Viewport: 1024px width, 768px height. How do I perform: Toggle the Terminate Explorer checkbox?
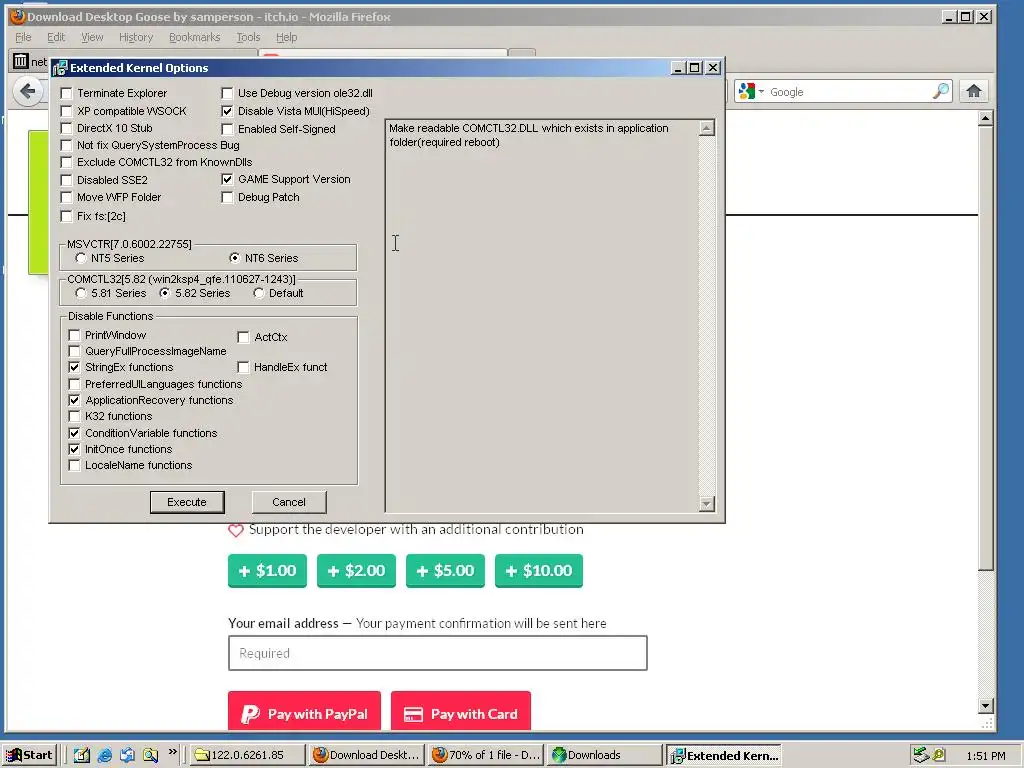point(67,93)
